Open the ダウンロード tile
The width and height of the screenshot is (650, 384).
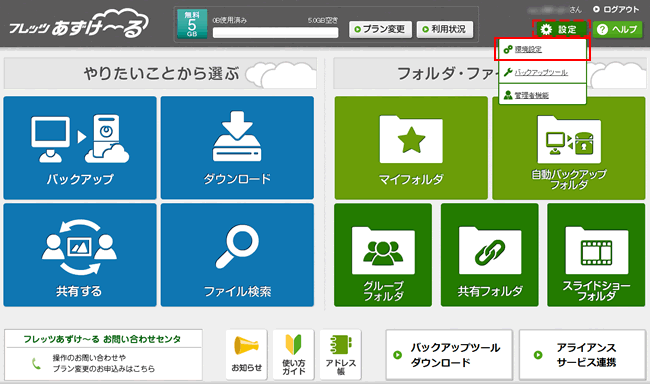237,148
